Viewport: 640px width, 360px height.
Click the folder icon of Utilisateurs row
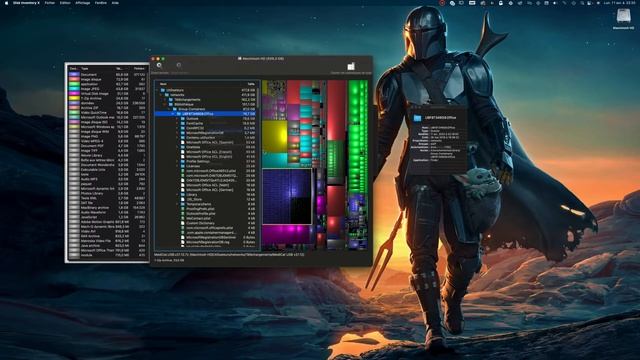click(162, 90)
